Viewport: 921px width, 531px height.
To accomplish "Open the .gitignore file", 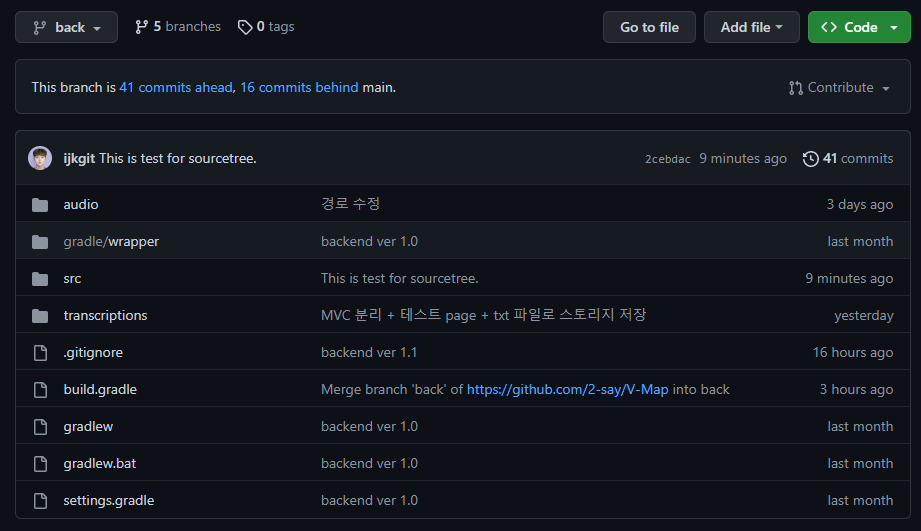I will (x=93, y=352).
